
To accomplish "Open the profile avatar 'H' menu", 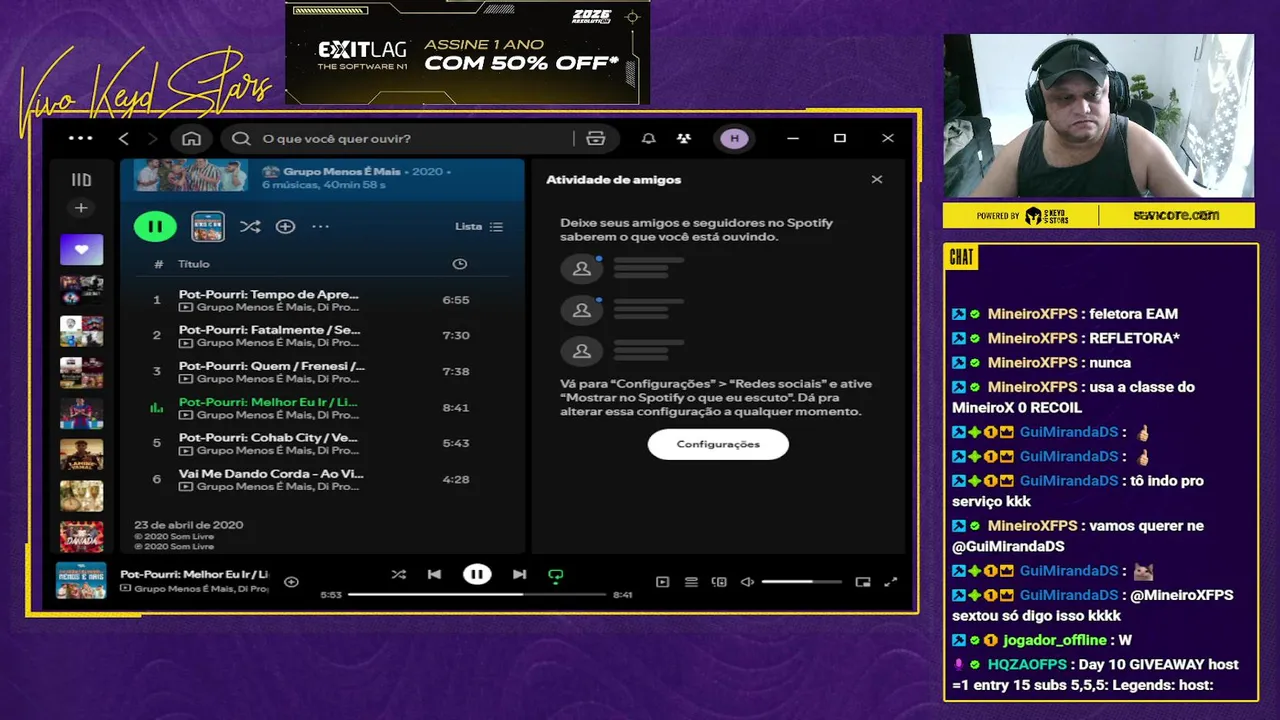I will tap(735, 139).
